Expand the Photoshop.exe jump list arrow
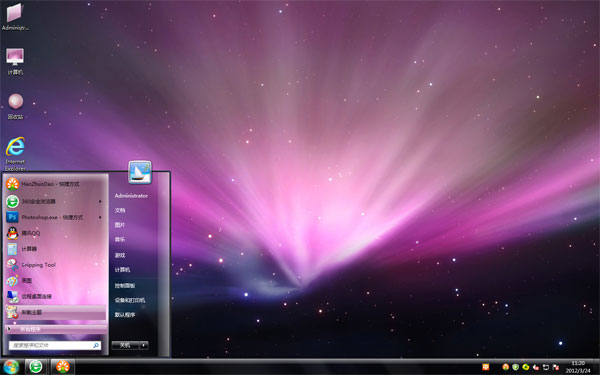Screen dimensions: 600x375 click(x=100, y=217)
